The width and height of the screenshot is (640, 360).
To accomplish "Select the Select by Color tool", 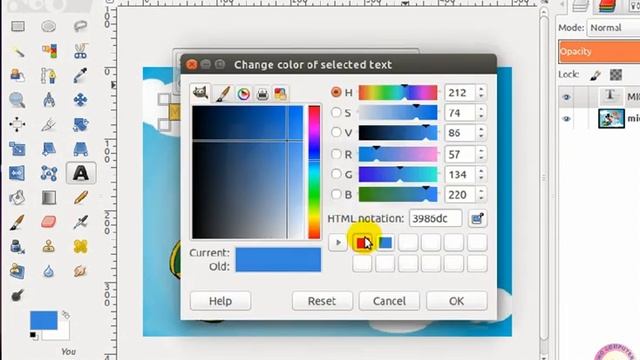I will pos(49,51).
